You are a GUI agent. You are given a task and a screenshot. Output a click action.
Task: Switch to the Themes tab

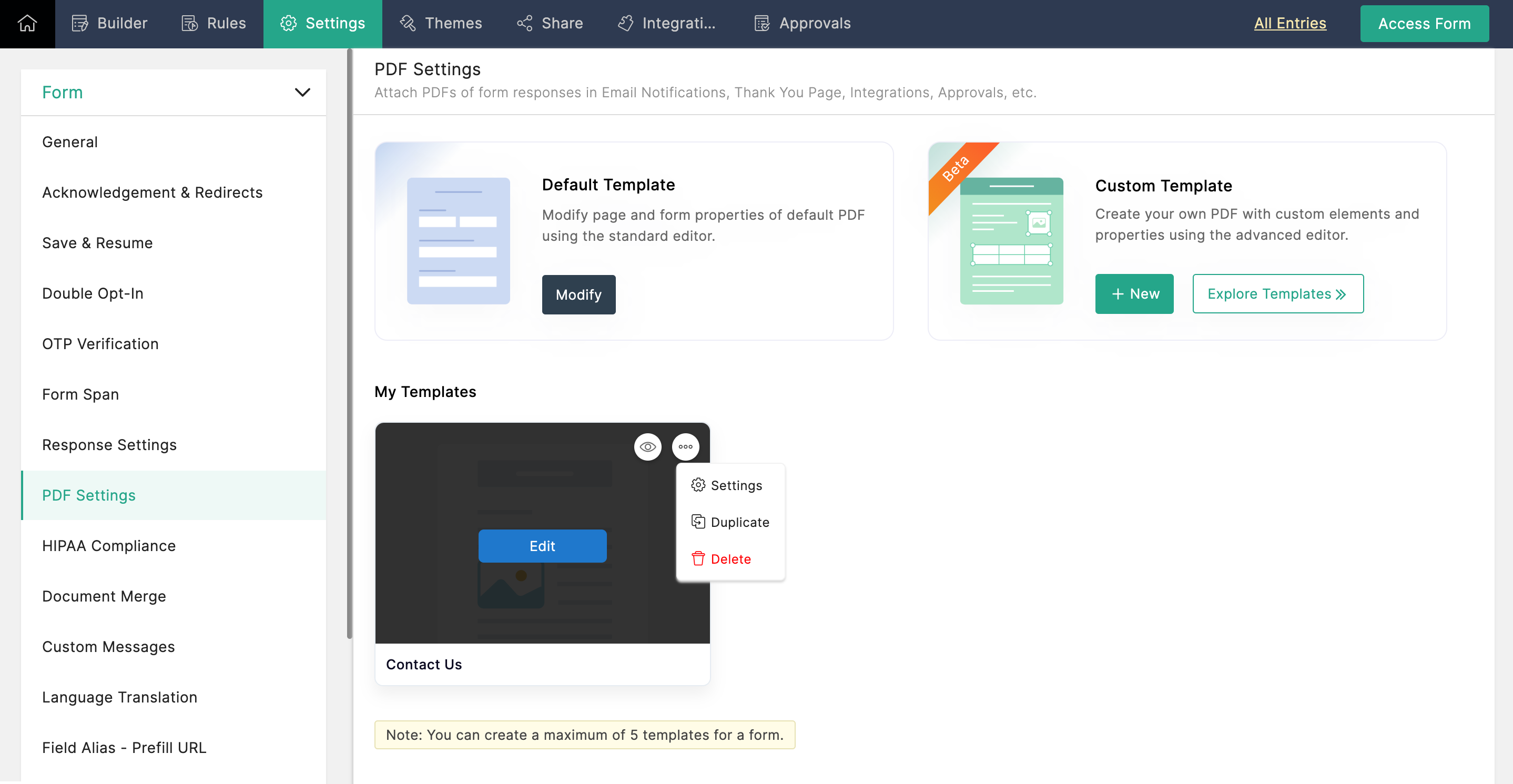coord(441,24)
